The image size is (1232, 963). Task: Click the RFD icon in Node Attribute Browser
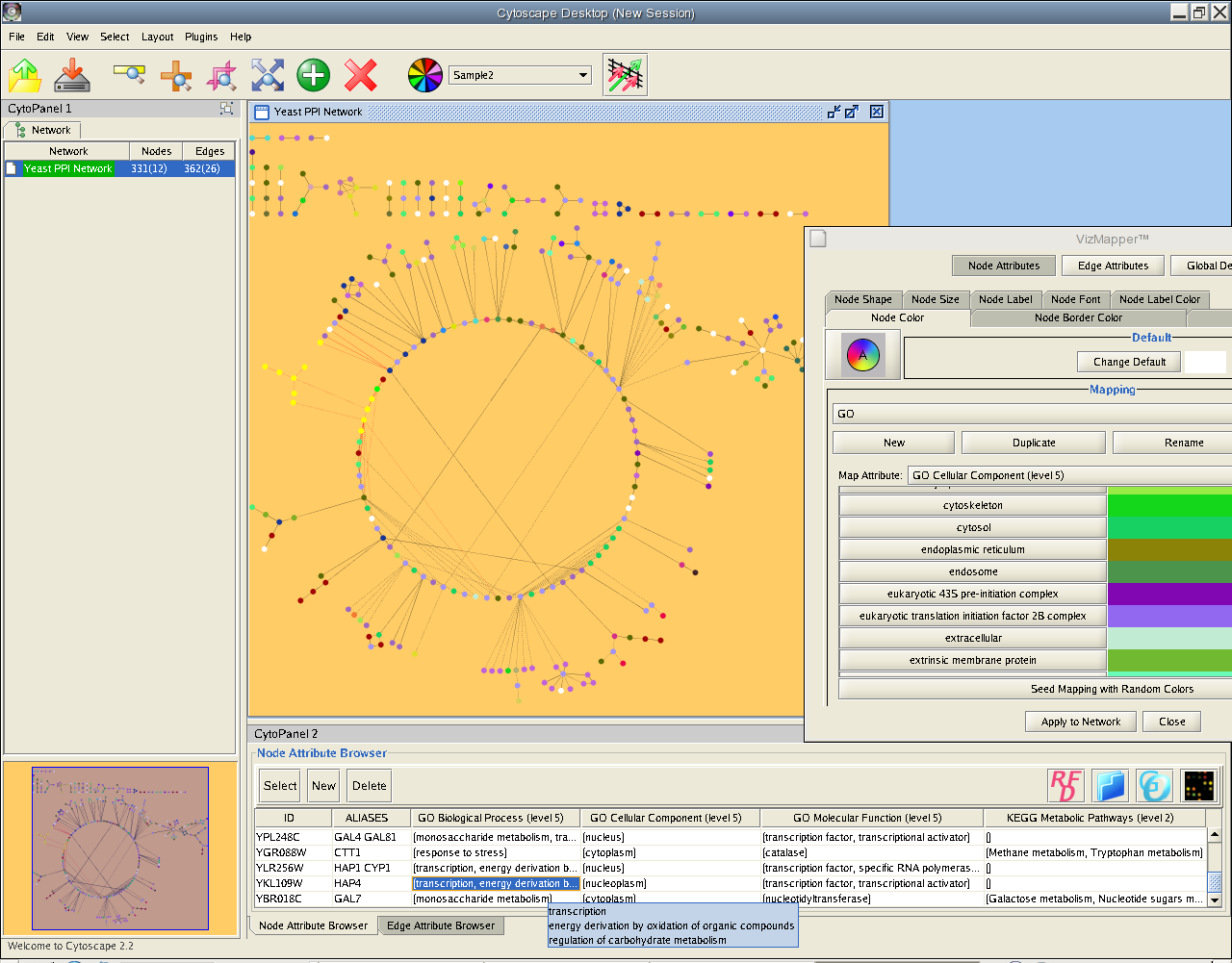(1065, 785)
